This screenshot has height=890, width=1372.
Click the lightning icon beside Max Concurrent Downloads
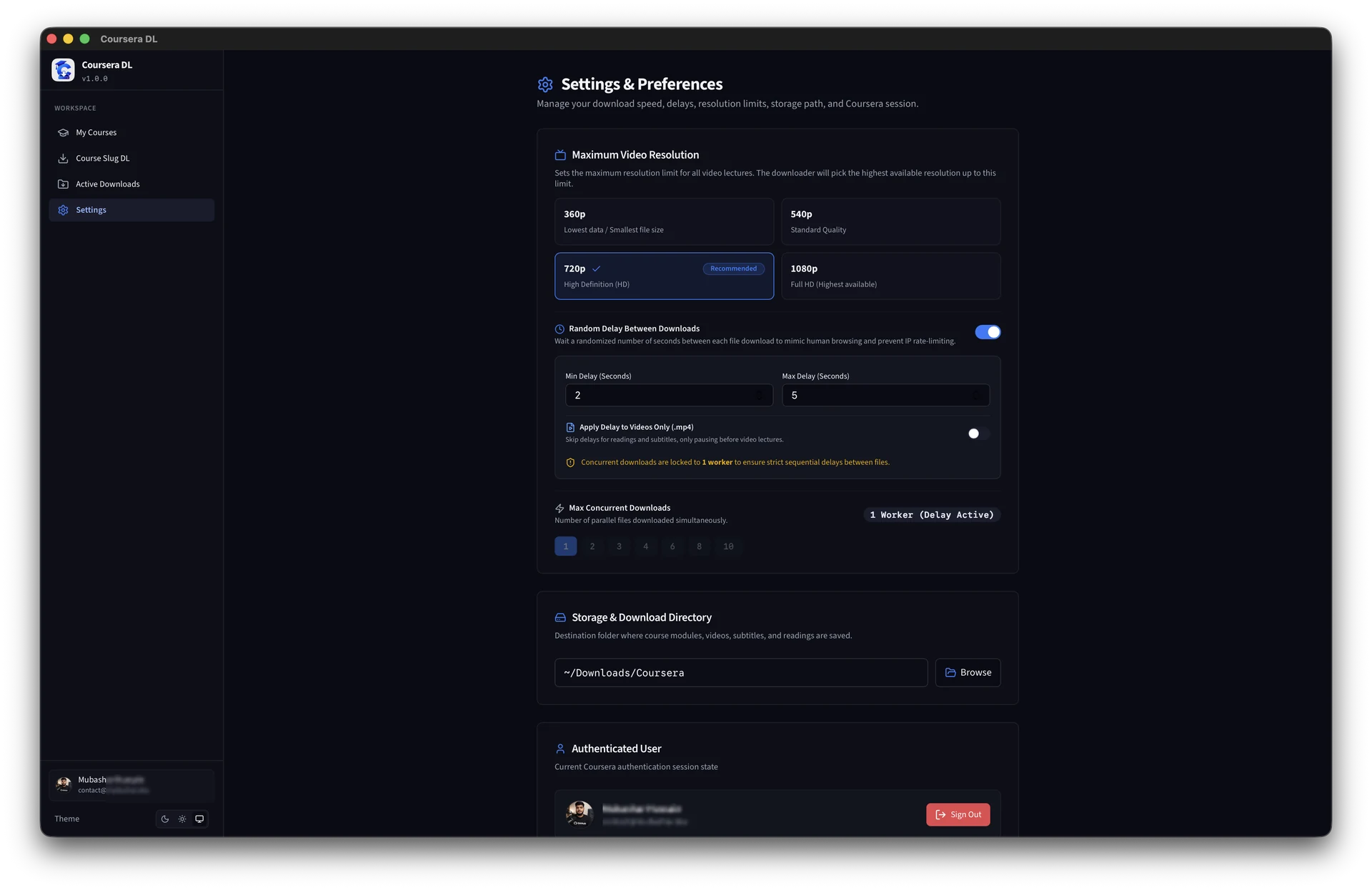click(560, 509)
